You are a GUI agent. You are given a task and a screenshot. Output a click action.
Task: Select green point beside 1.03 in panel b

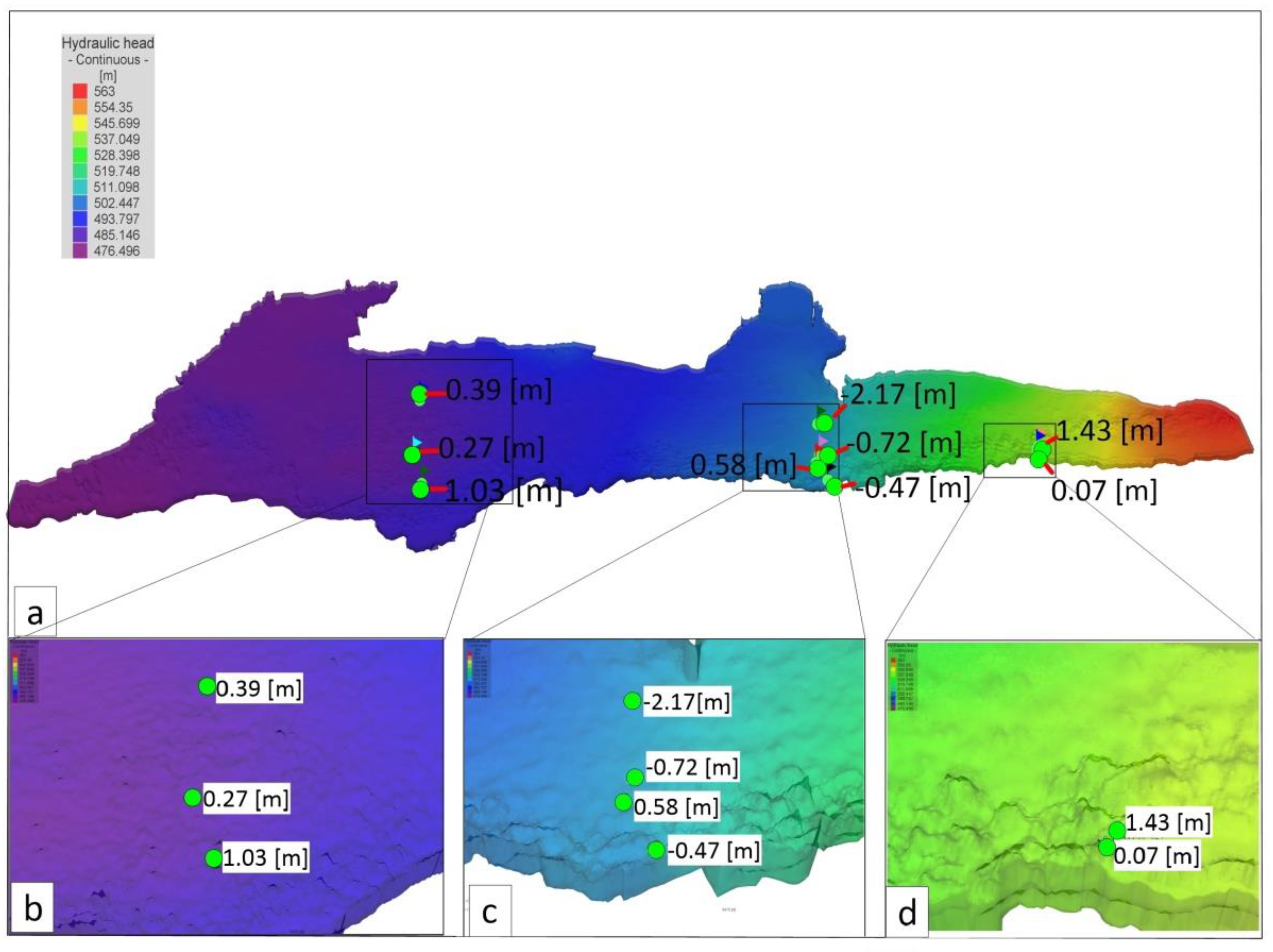(x=213, y=858)
